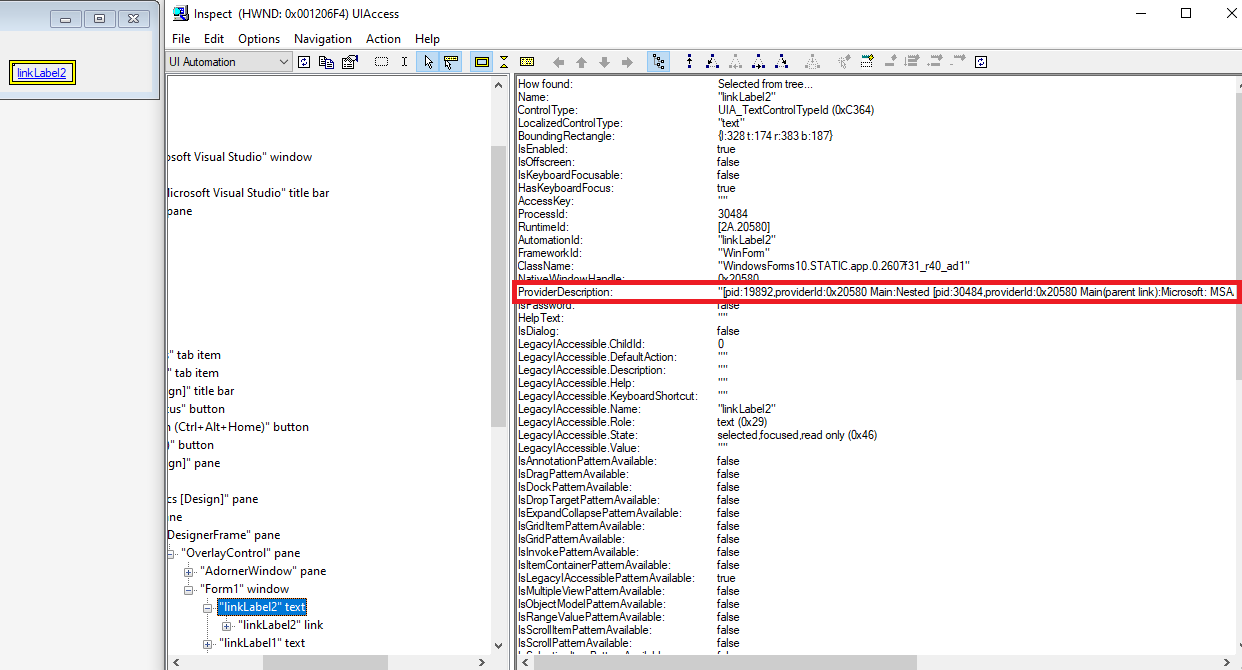Click the navigate-to-first-child tree icon
Screen dimensions: 1242x670
point(712,62)
